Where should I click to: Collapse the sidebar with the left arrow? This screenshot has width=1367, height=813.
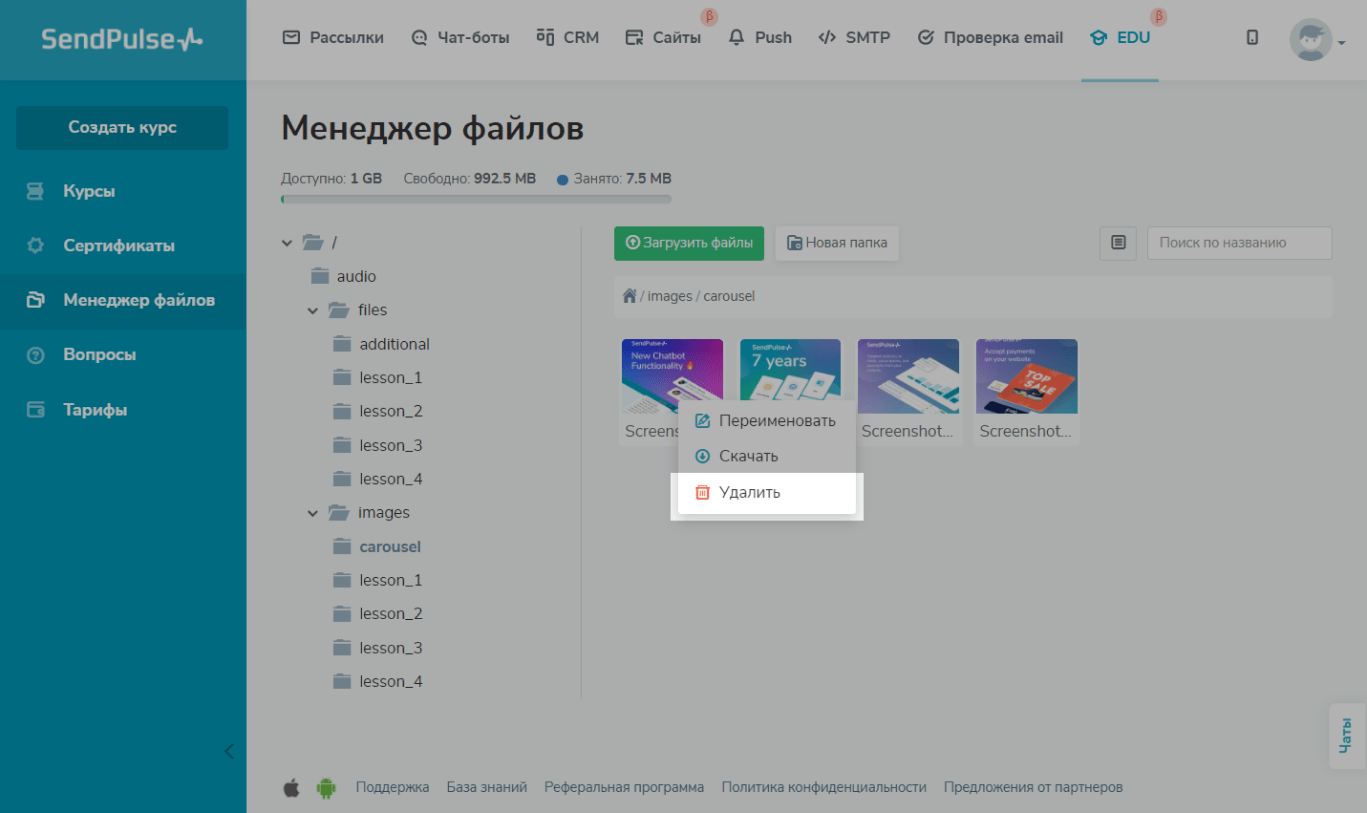(229, 751)
